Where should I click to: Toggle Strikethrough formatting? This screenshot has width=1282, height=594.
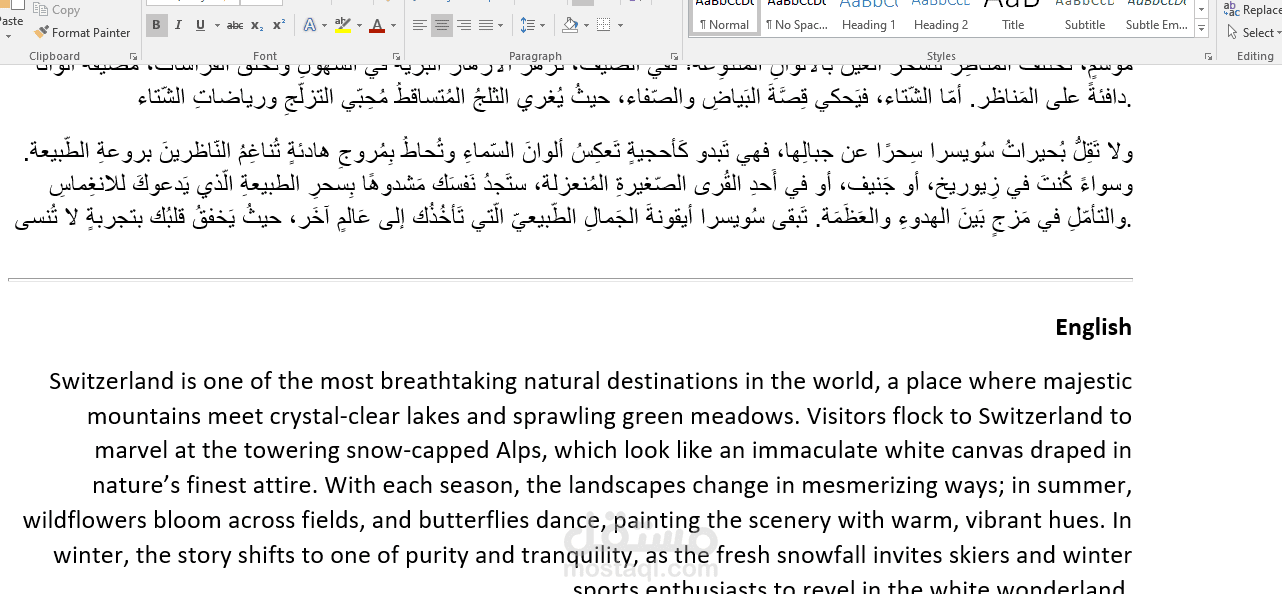click(235, 25)
